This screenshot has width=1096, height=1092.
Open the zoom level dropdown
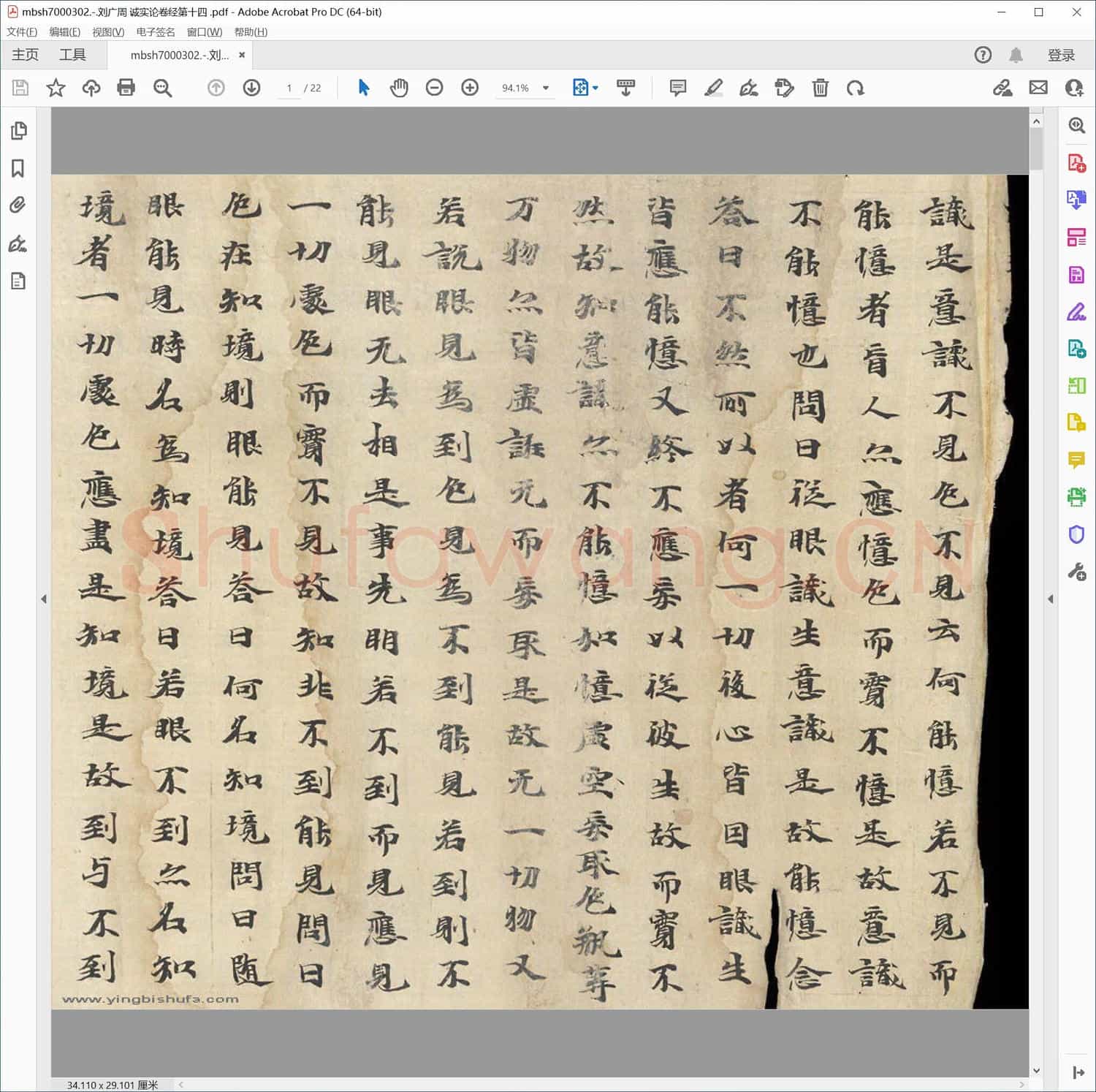[x=545, y=88]
